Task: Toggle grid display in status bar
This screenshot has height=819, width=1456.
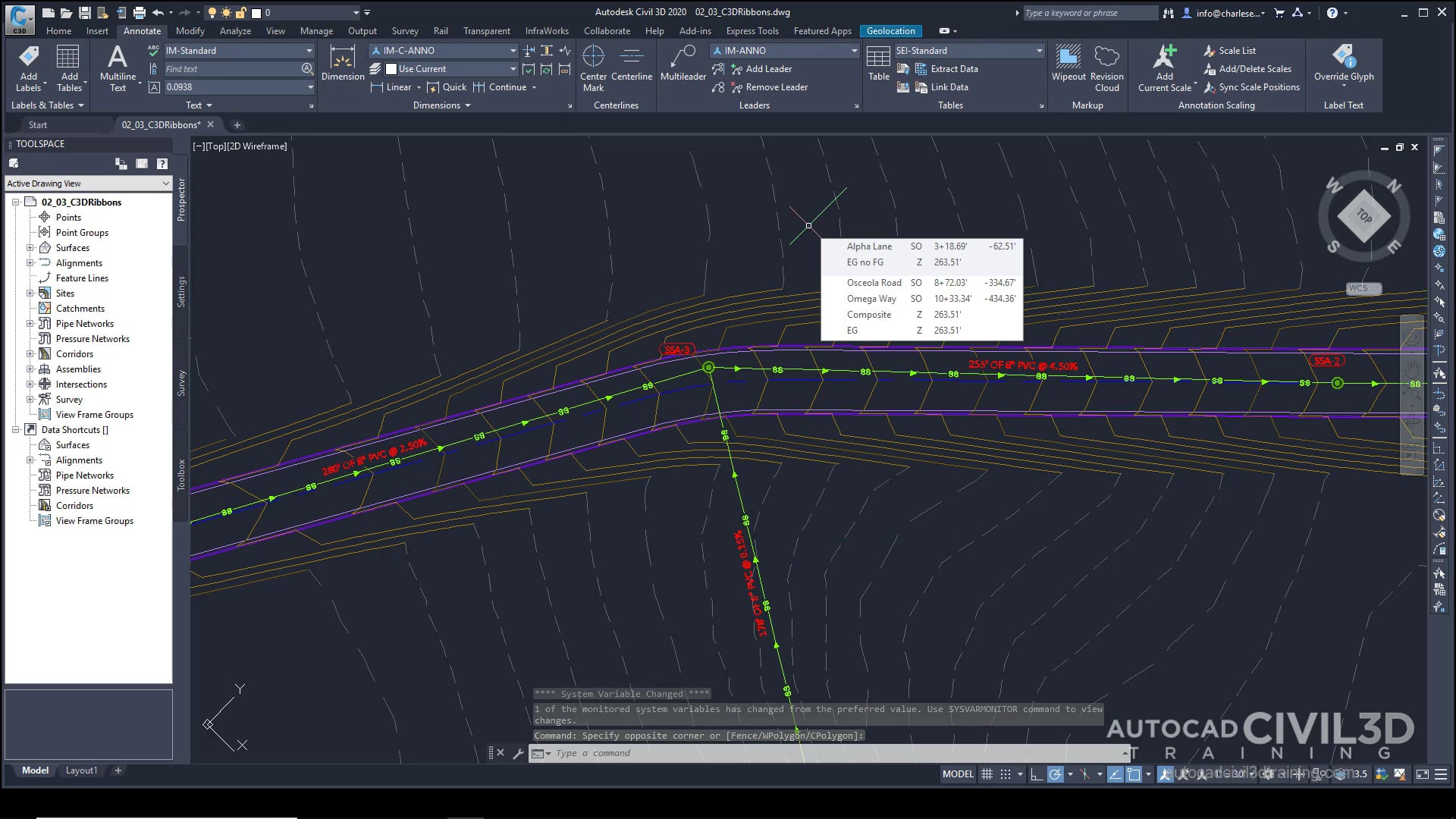Action: pyautogui.click(x=987, y=774)
